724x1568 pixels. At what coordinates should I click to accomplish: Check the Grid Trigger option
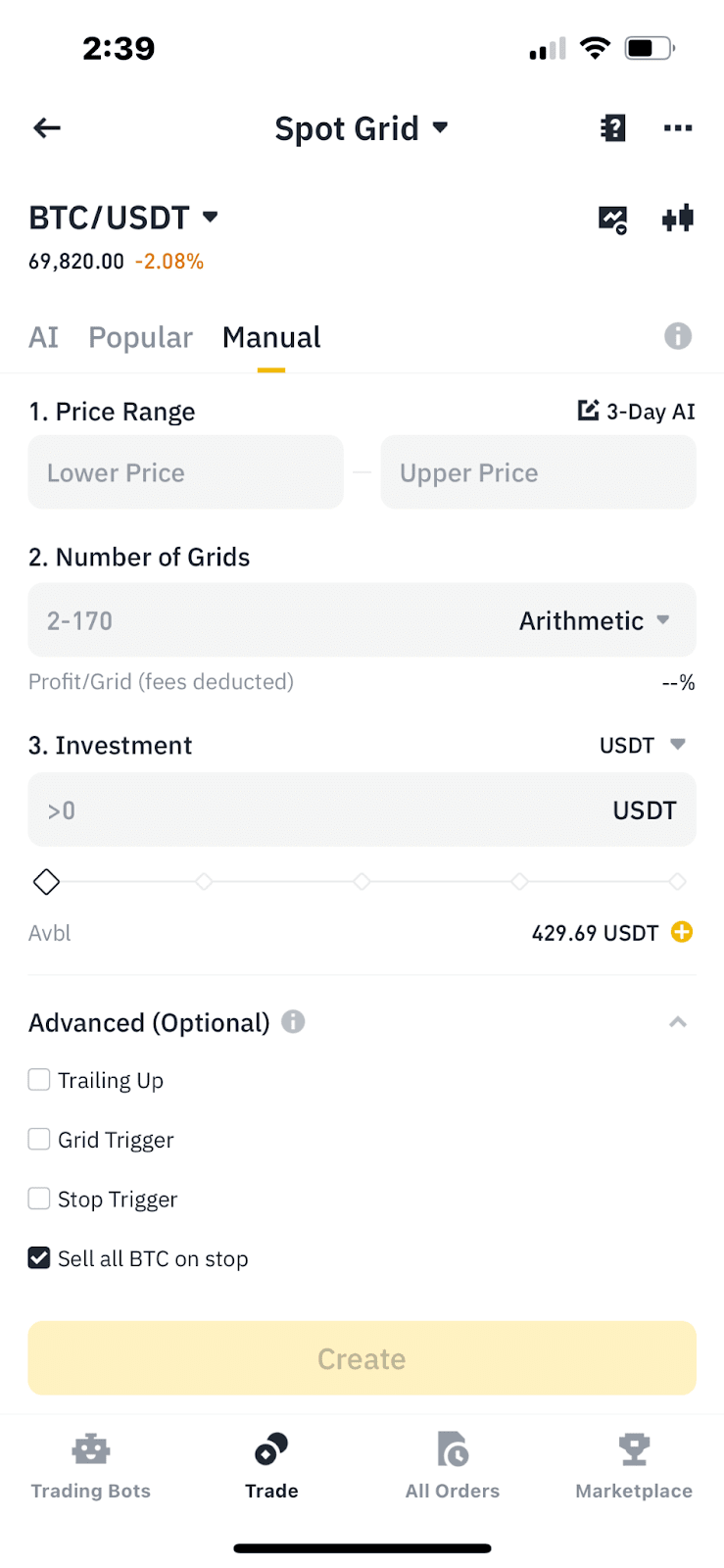(39, 1139)
